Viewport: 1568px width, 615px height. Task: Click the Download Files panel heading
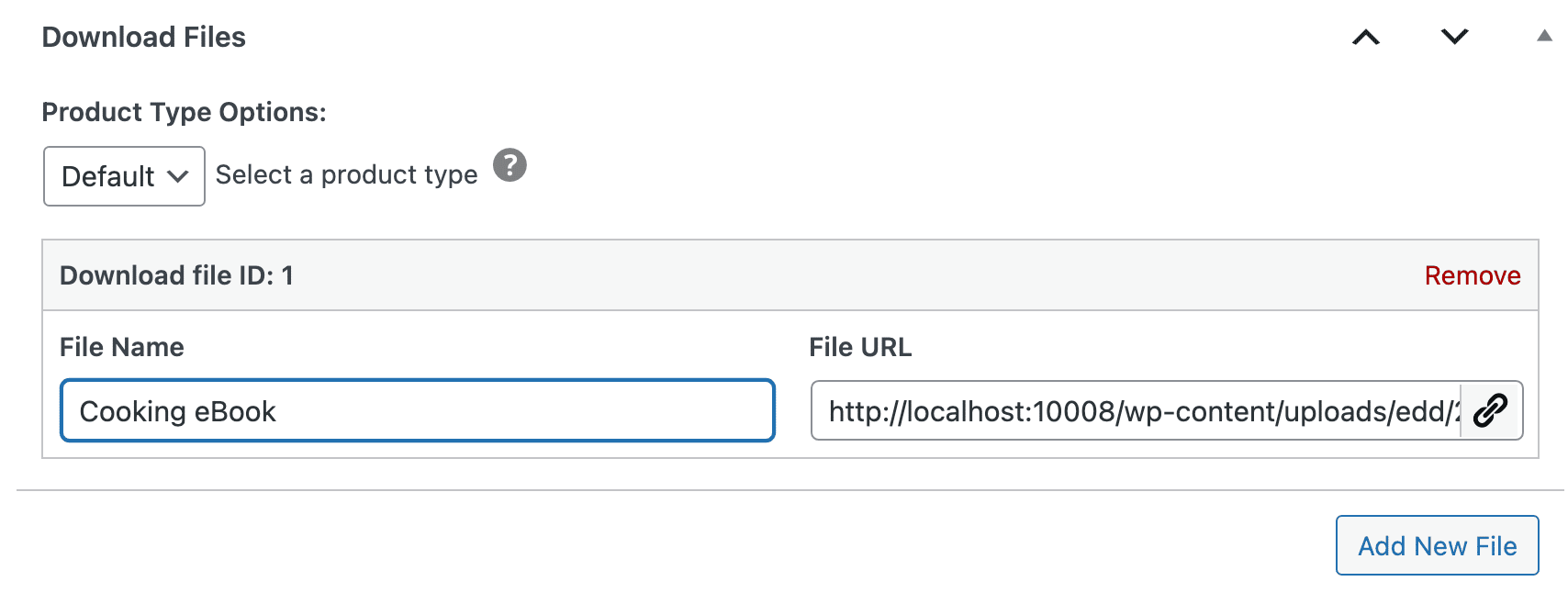[x=144, y=38]
